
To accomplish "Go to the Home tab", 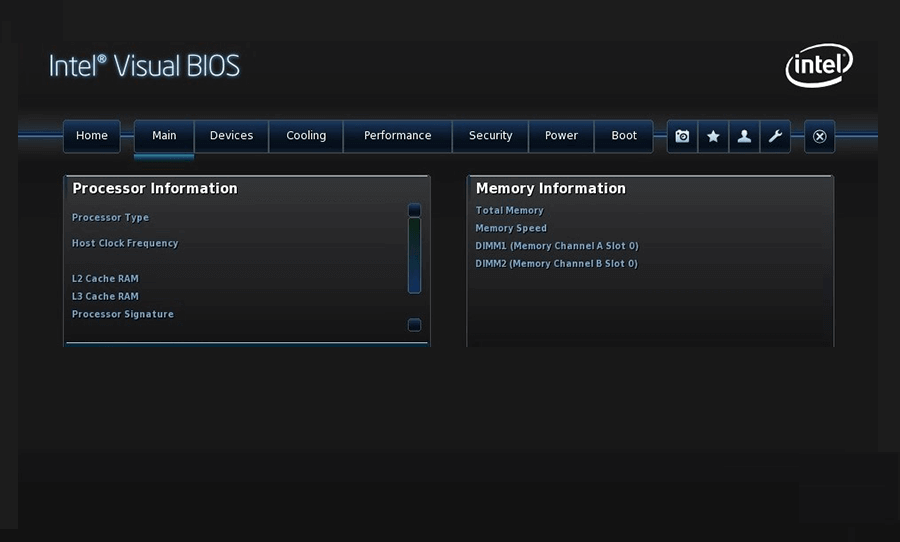I will (92, 136).
